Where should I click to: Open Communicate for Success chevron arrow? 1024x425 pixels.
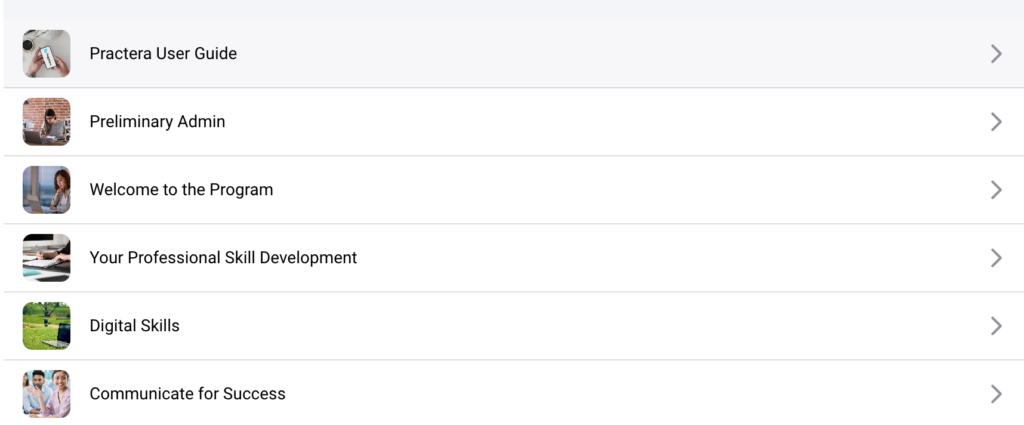(x=995, y=394)
